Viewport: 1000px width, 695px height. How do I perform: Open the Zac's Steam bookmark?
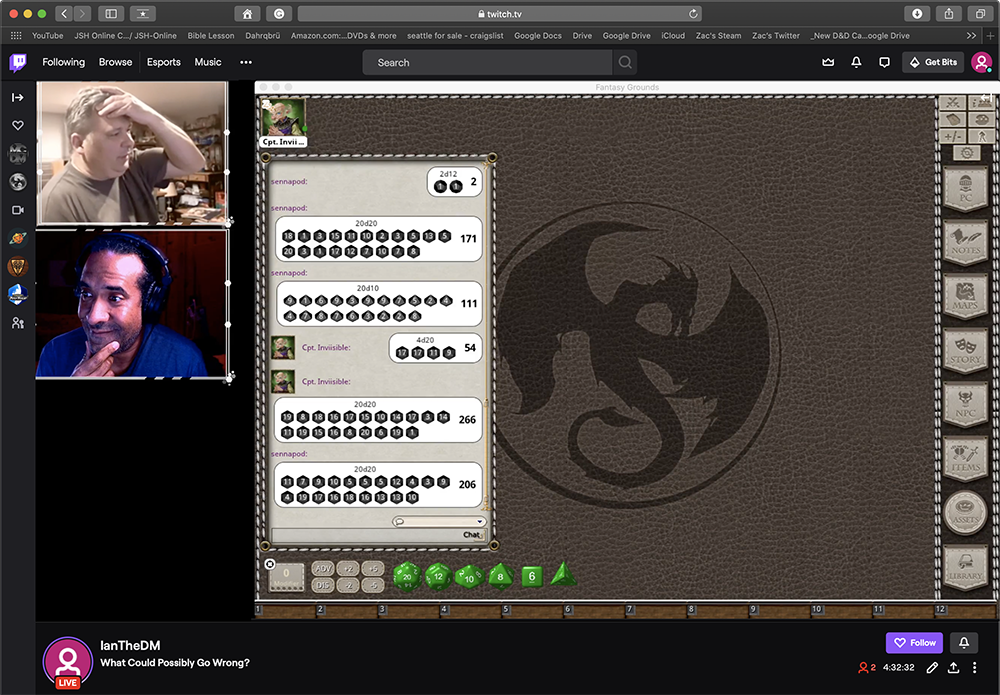coord(718,36)
